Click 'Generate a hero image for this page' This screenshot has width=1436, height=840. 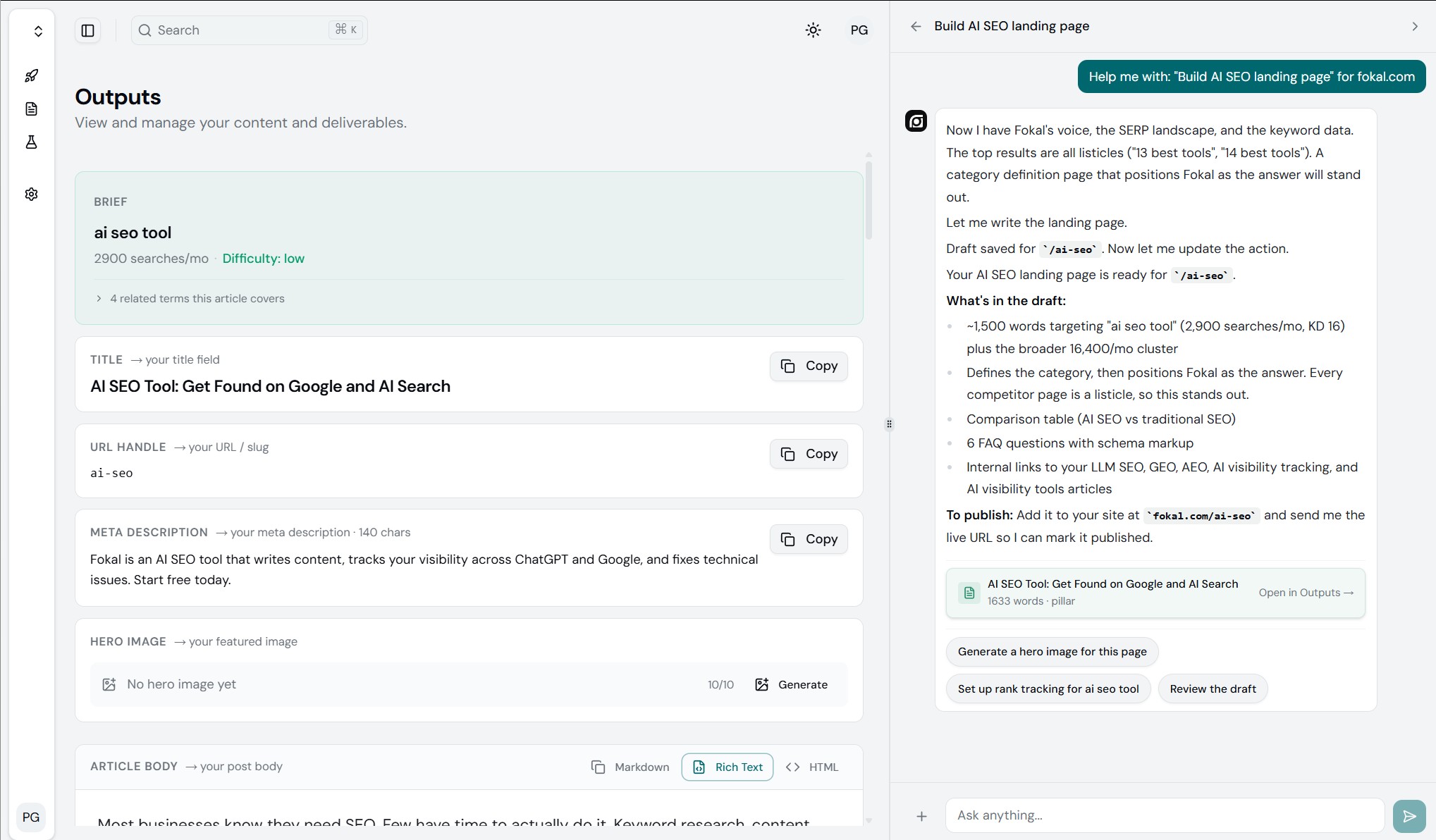(x=1051, y=651)
